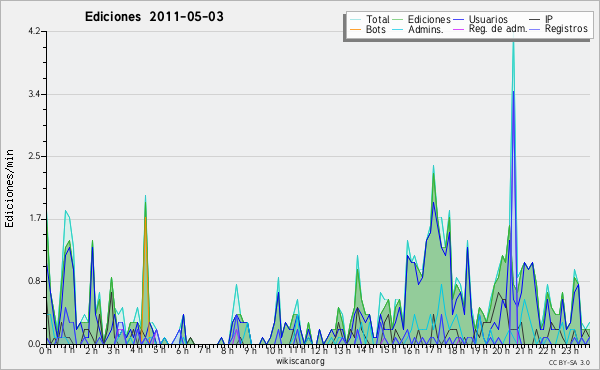Screen dimensions: 600x370
Task: Click the Ediciones/min axis label
Action: click(9, 188)
